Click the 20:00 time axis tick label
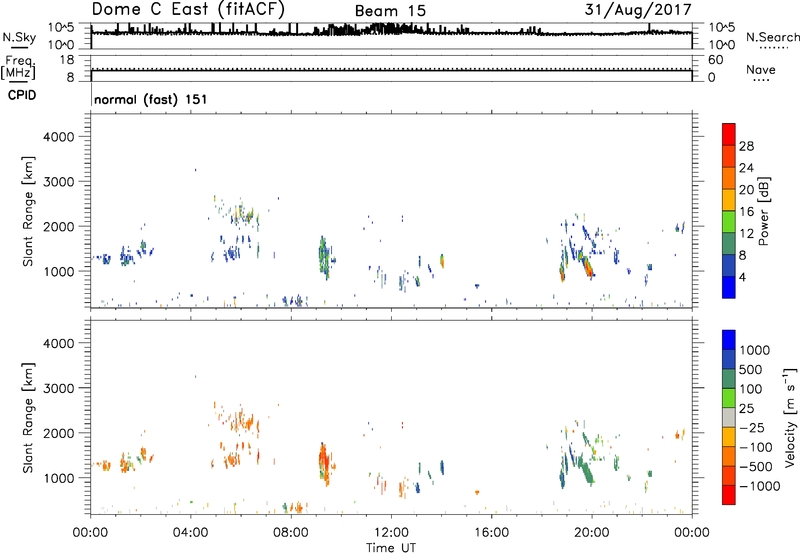This screenshot has width=800, height=554. 592,533
